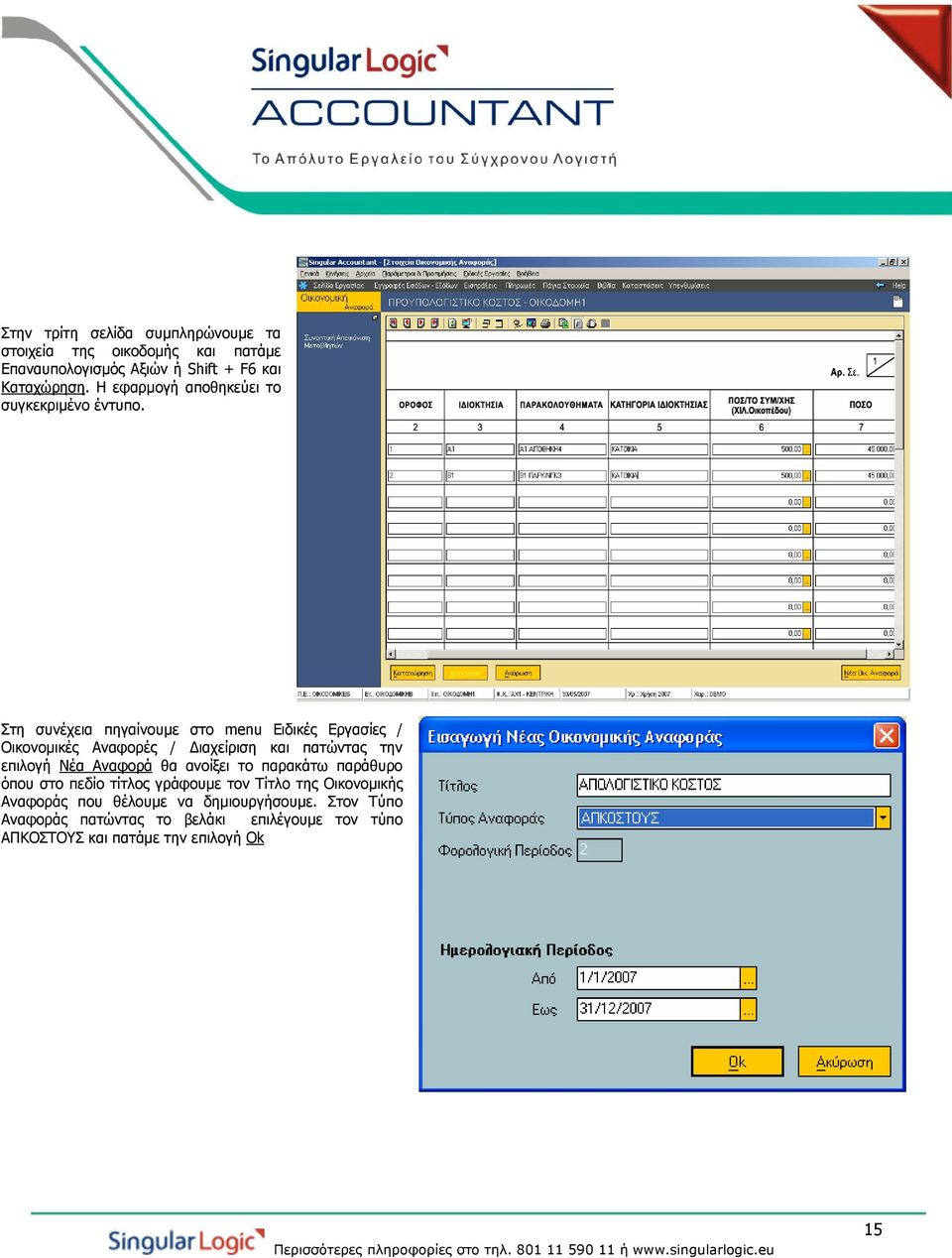The image size is (952, 1258).
Task: Go to Πληρωμές section
Action: 521,286
